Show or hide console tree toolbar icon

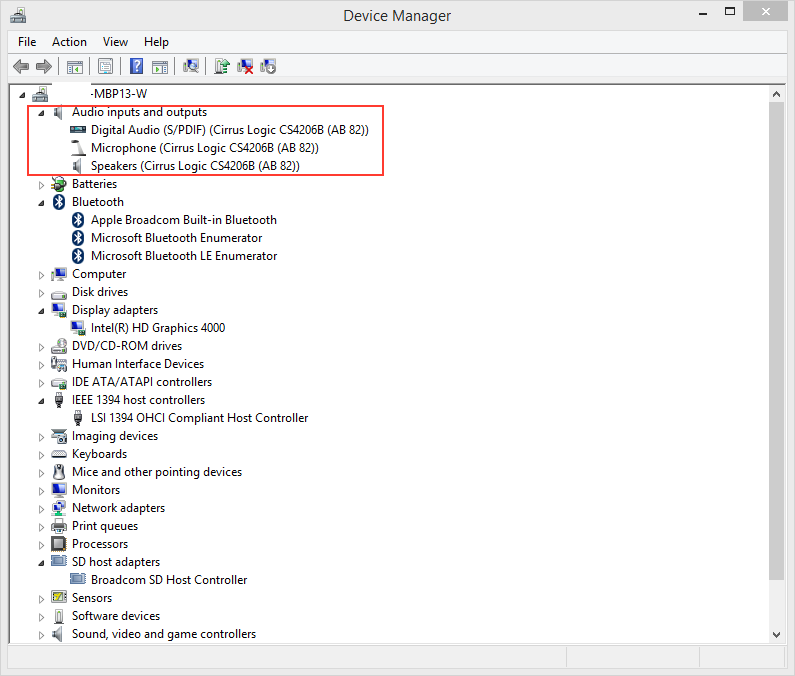click(75, 66)
